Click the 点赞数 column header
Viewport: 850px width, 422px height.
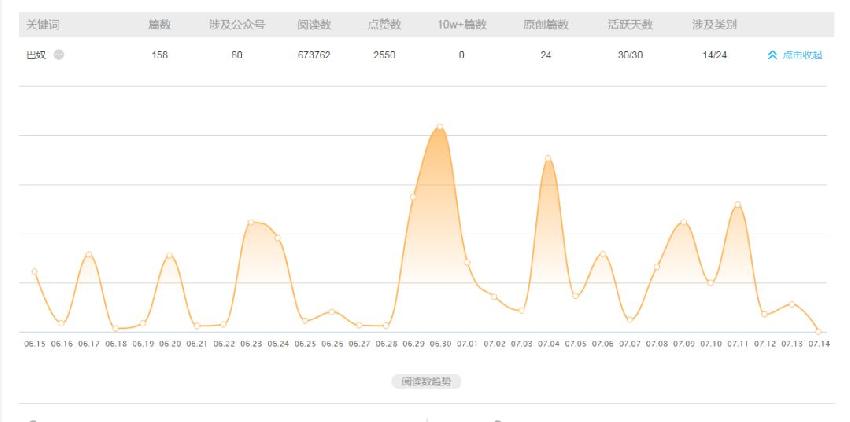(x=384, y=25)
